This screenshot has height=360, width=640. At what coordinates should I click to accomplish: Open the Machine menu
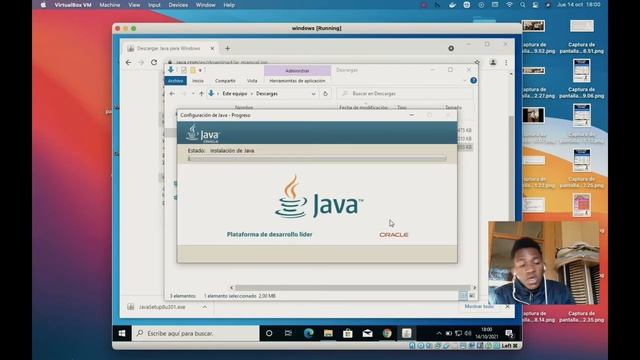point(109,5)
